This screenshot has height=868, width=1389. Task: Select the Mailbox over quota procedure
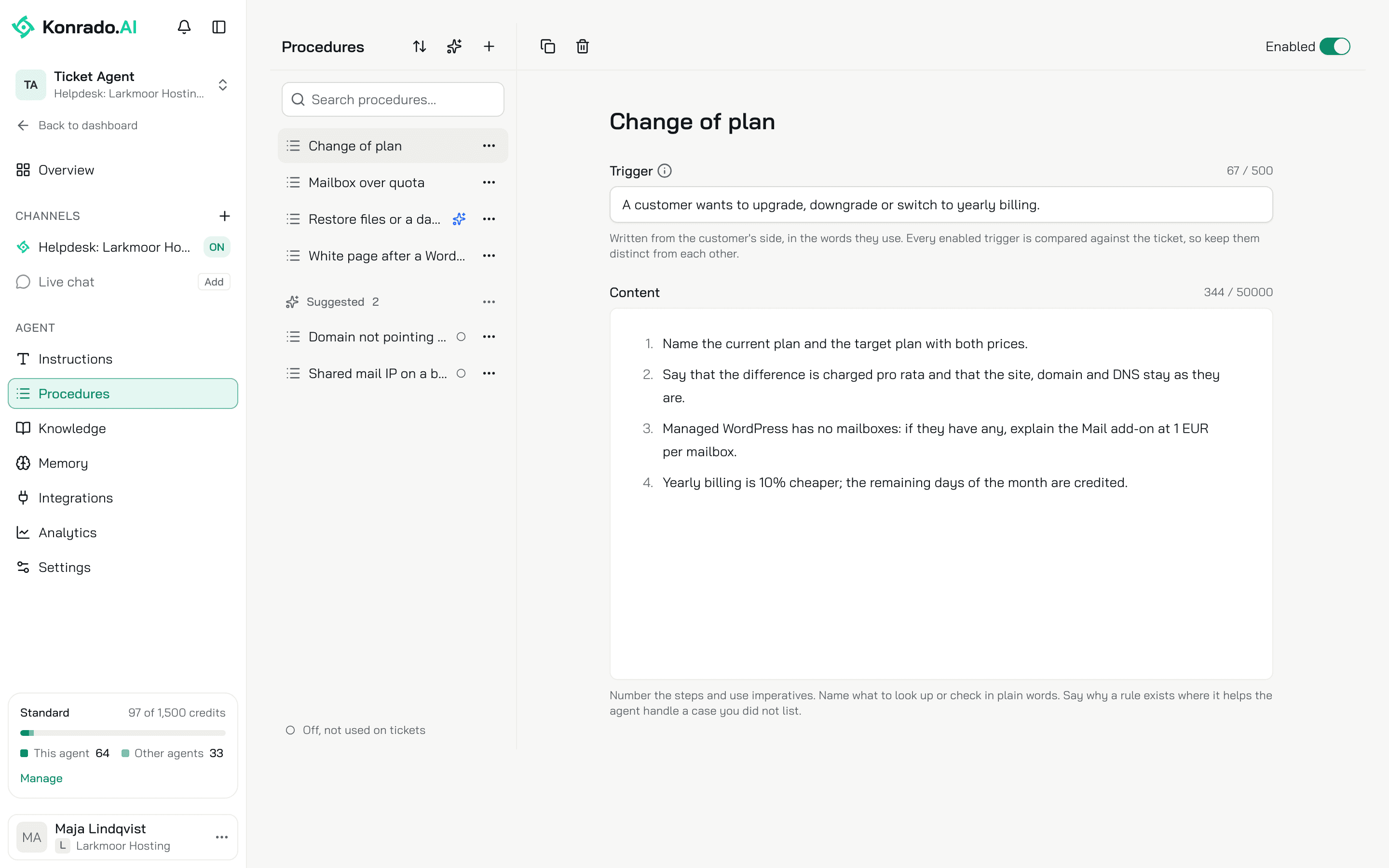[x=393, y=183]
